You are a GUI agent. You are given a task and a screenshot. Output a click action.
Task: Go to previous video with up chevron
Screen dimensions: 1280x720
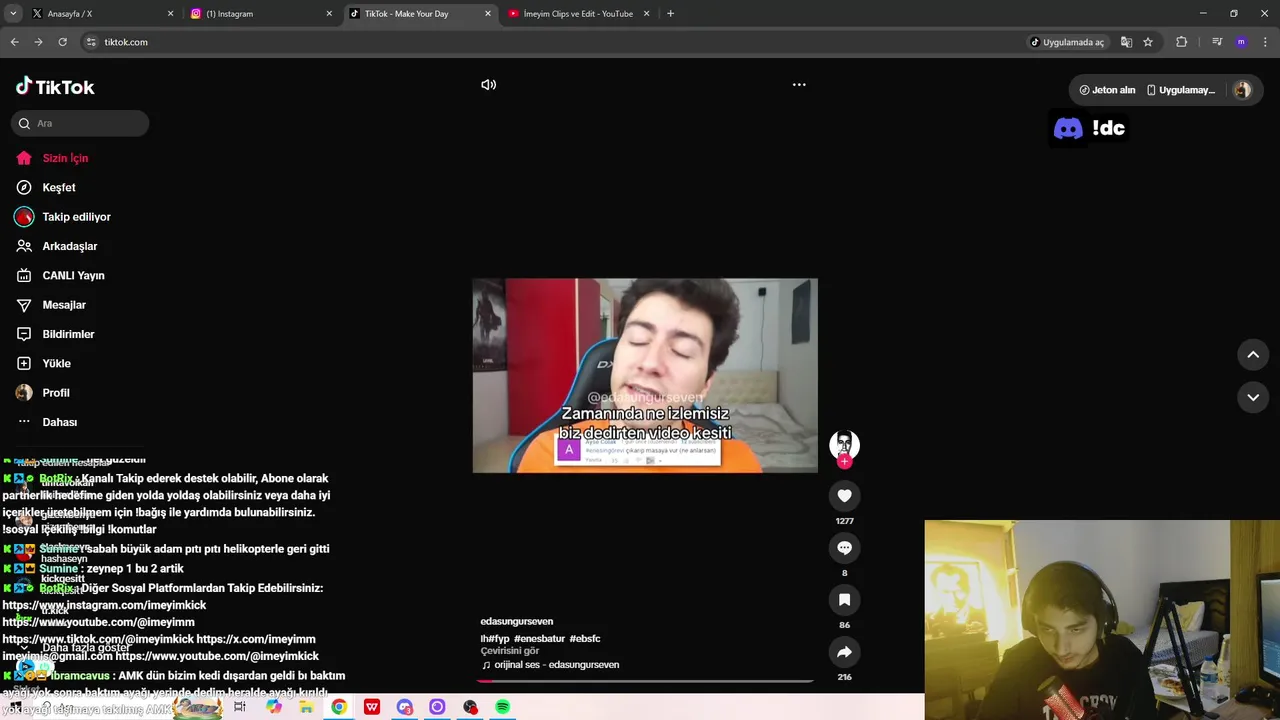[x=1253, y=354]
